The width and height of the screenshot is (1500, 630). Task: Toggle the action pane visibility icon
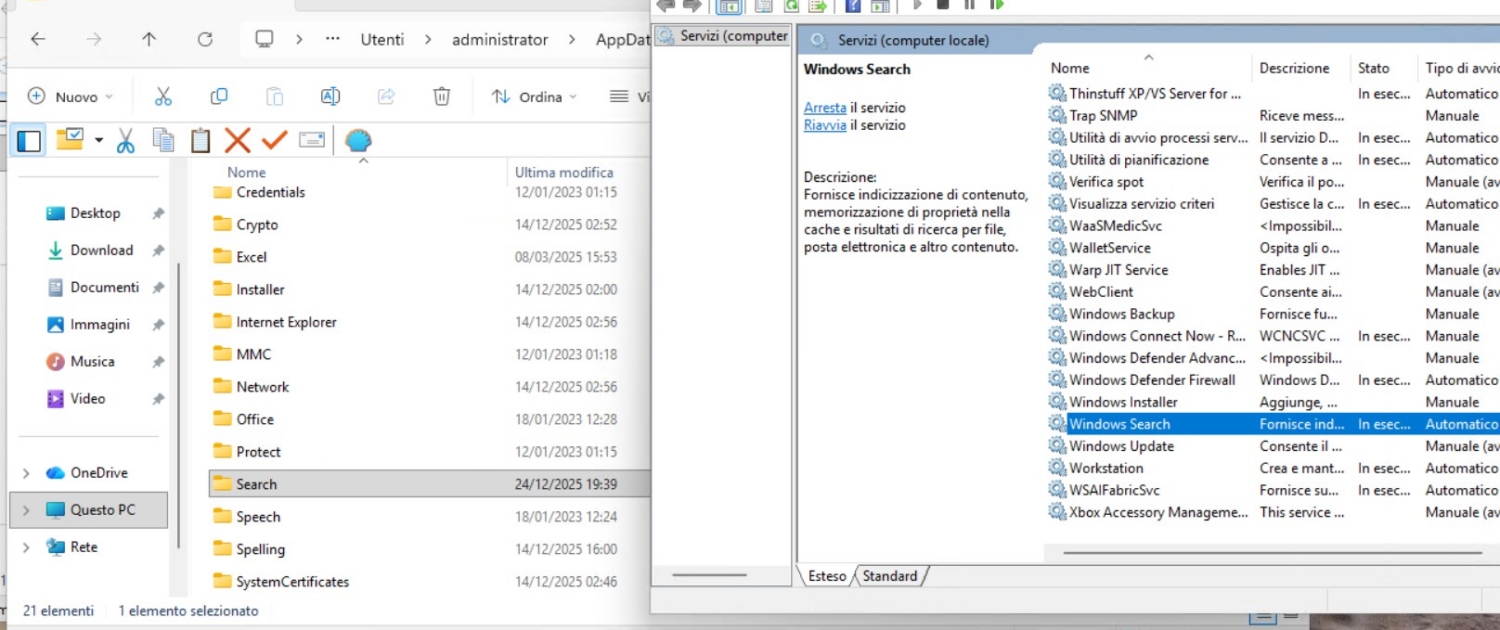coord(881,7)
